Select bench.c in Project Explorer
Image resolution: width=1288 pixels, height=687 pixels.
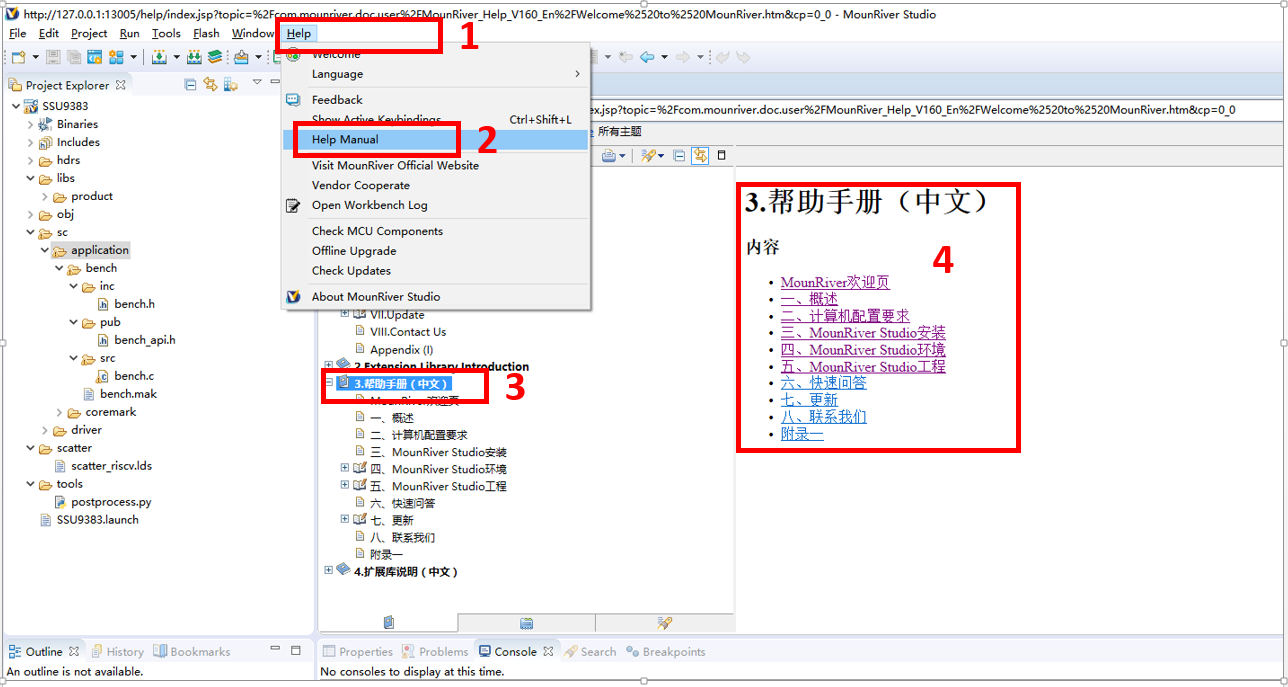point(134,376)
